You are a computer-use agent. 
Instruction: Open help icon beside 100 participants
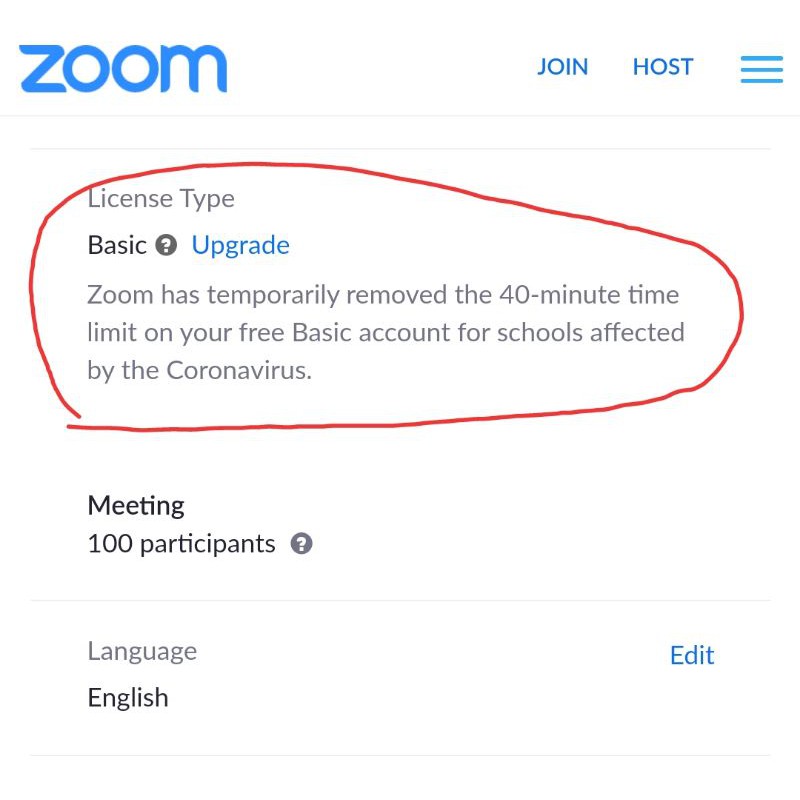[302, 543]
